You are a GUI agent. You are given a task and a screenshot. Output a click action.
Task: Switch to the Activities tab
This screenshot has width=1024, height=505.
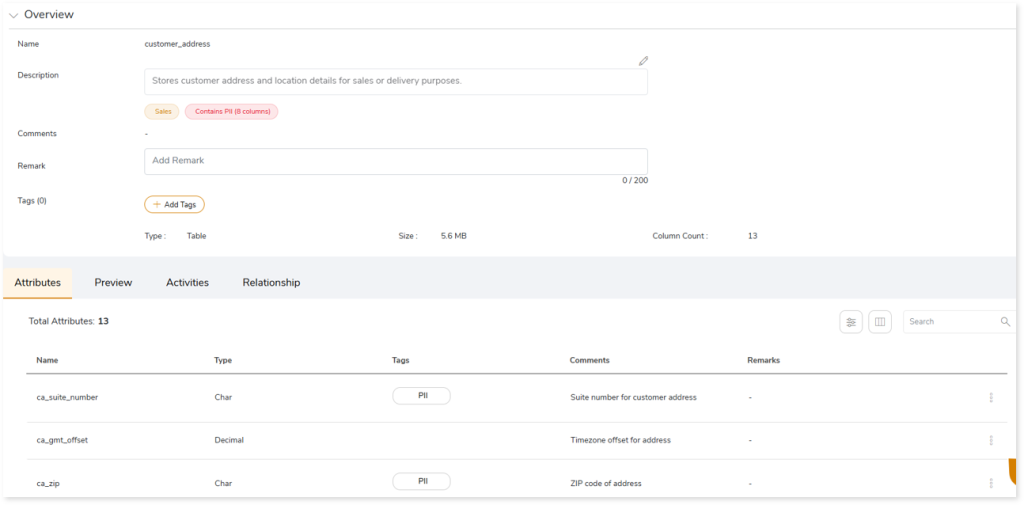[x=187, y=283]
